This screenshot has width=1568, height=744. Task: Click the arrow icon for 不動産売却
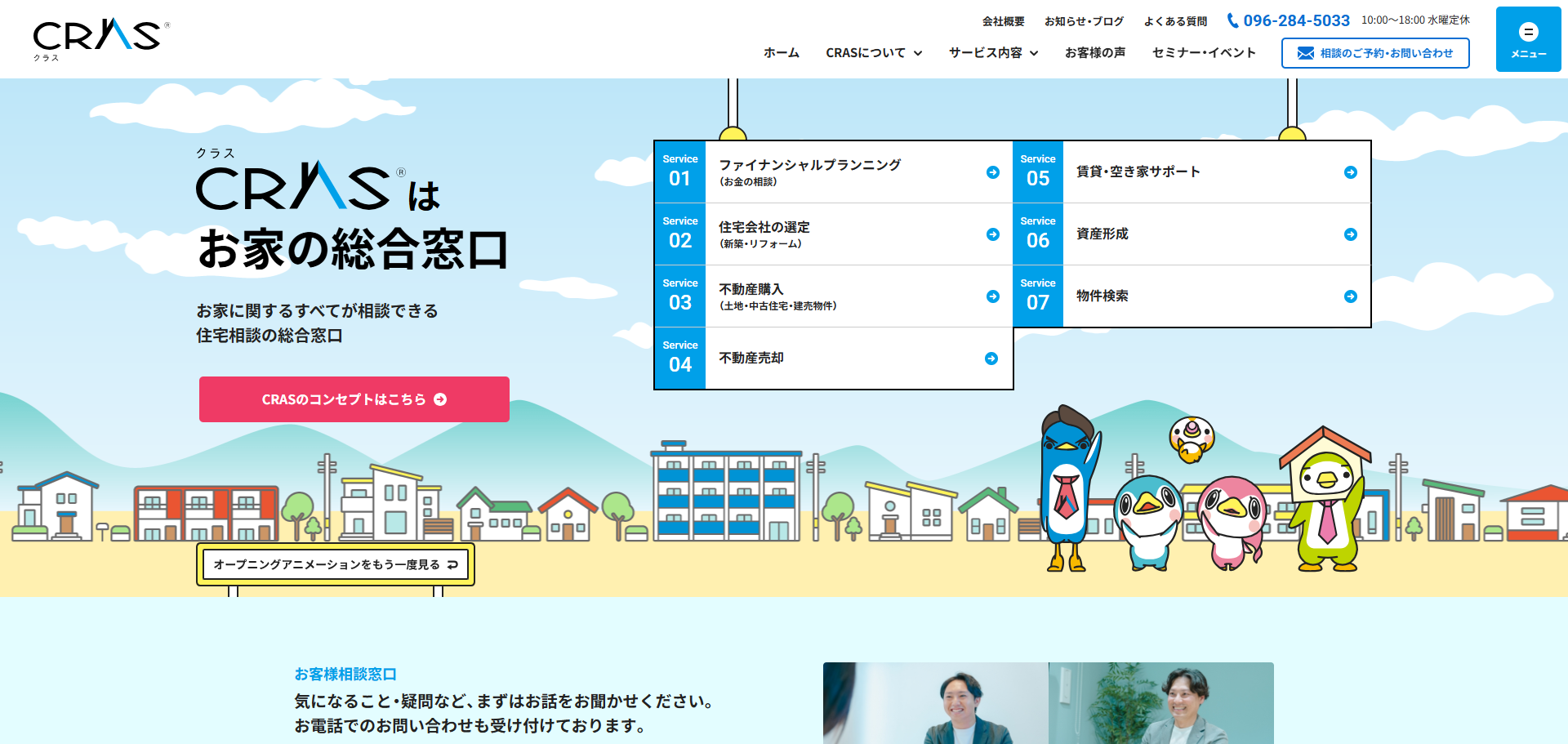tap(991, 359)
